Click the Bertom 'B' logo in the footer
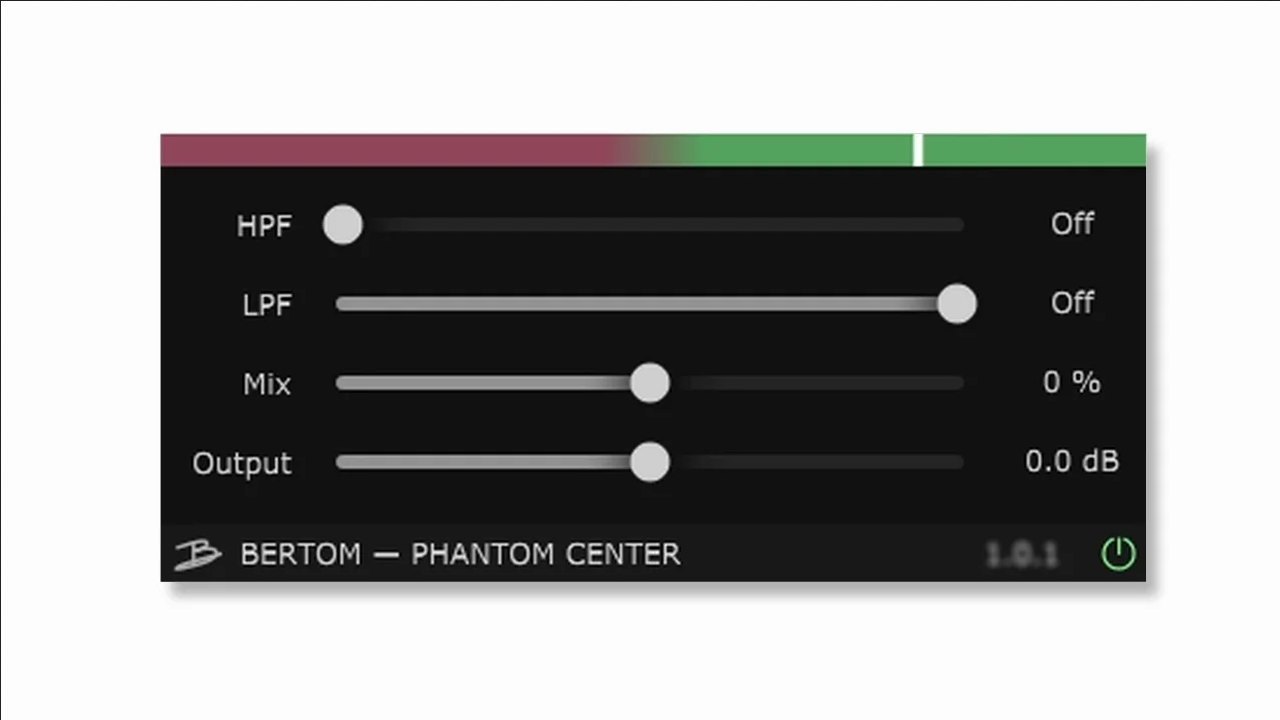This screenshot has height=720, width=1280. [x=197, y=553]
